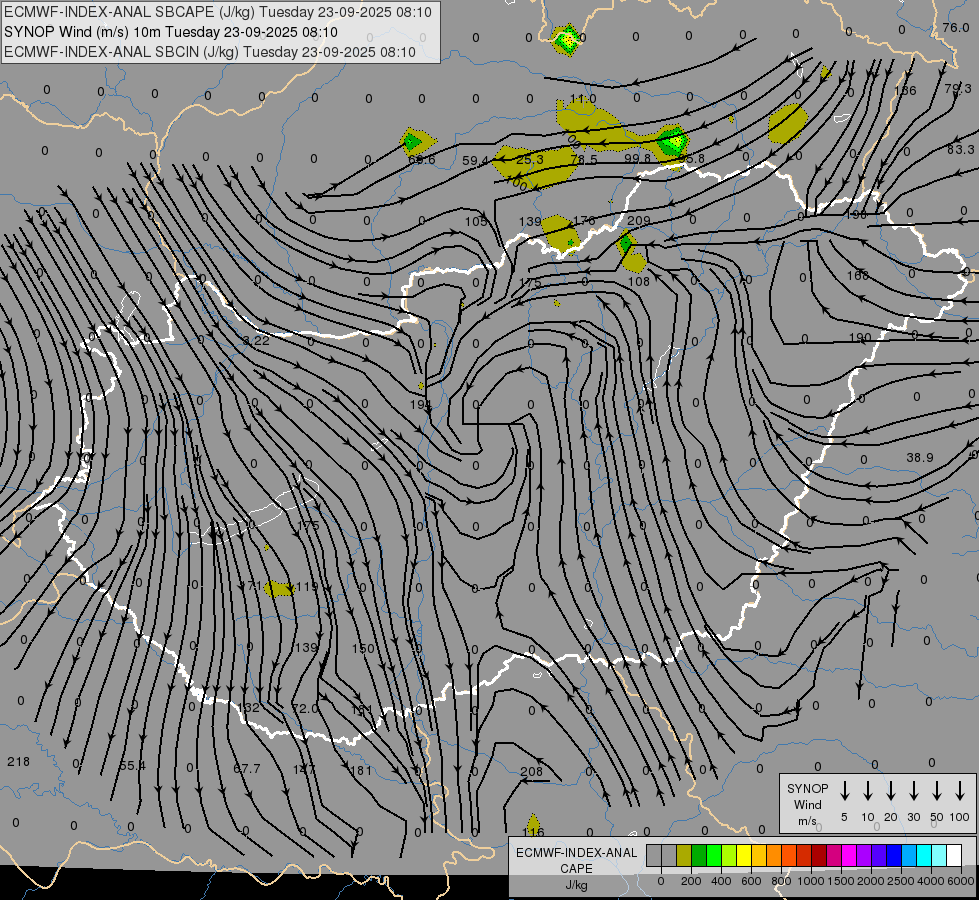Image resolution: width=979 pixels, height=900 pixels.
Task: Select the 20 m/s wind arrow in legend
Action: pyautogui.click(x=890, y=791)
